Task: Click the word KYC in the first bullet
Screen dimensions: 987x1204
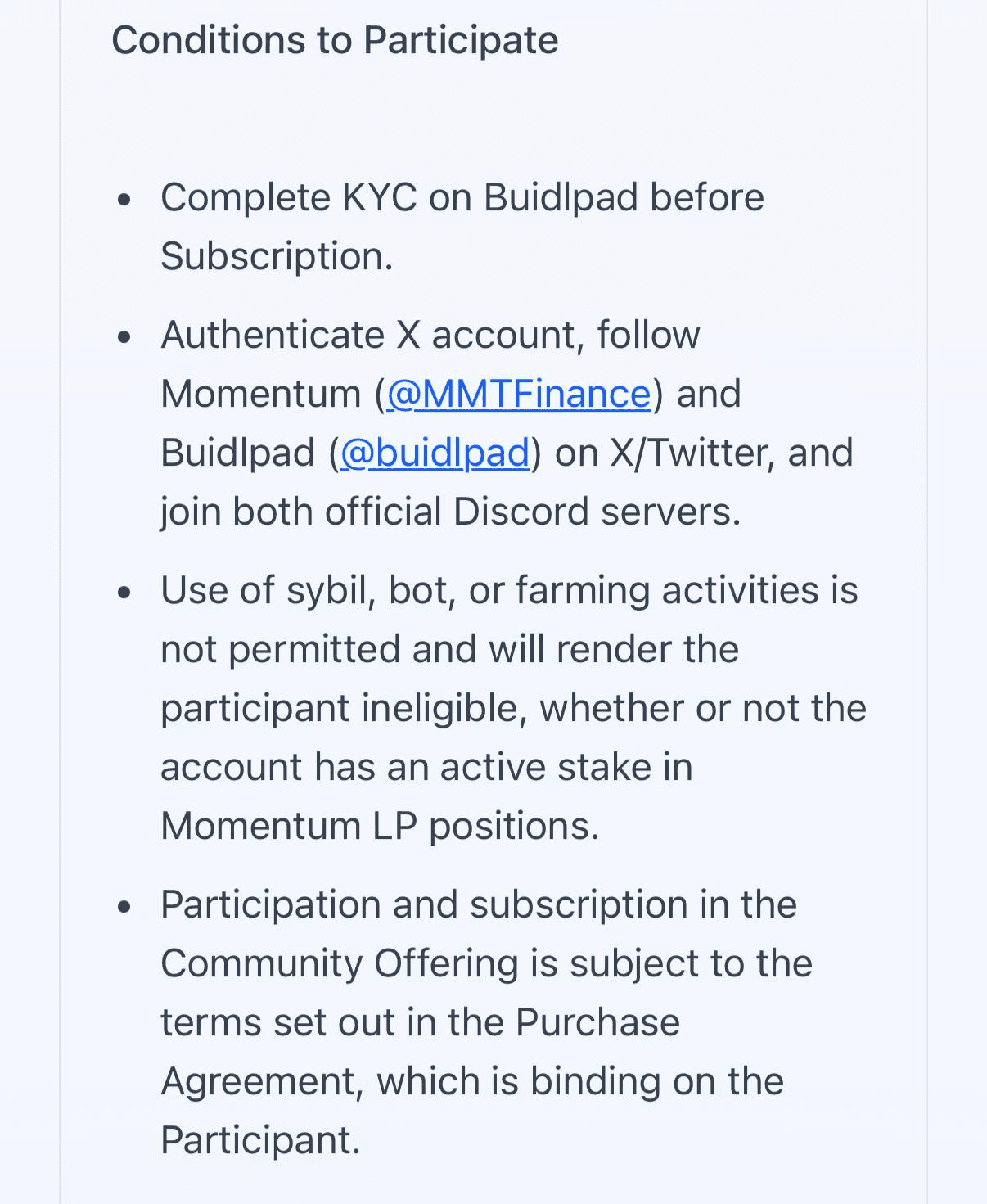Action: tap(379, 198)
